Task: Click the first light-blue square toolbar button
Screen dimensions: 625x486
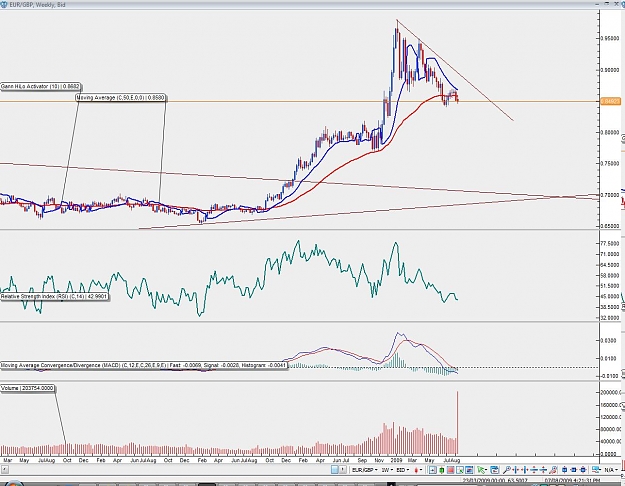Action: [x=335, y=470]
